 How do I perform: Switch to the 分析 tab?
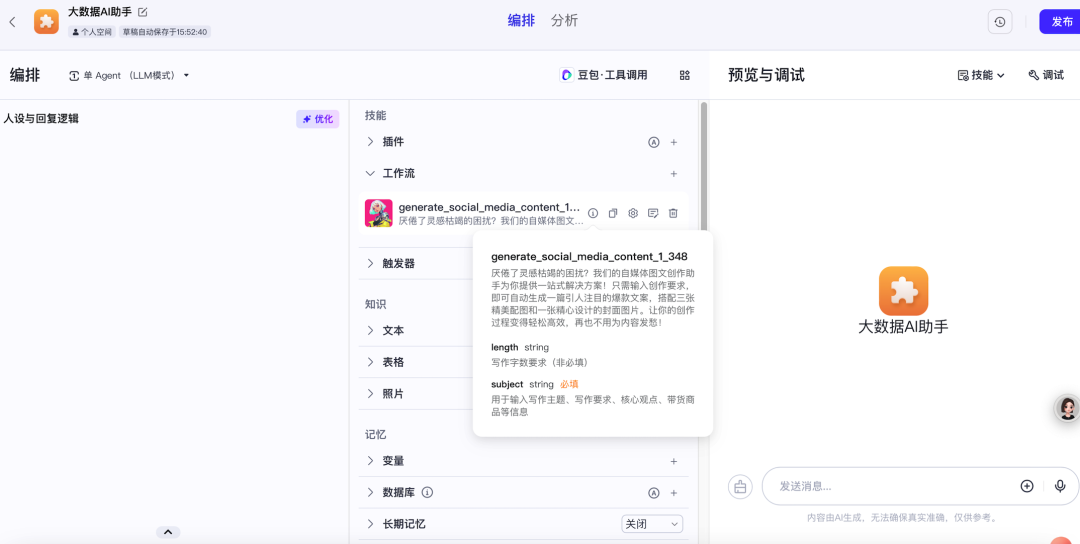564,21
